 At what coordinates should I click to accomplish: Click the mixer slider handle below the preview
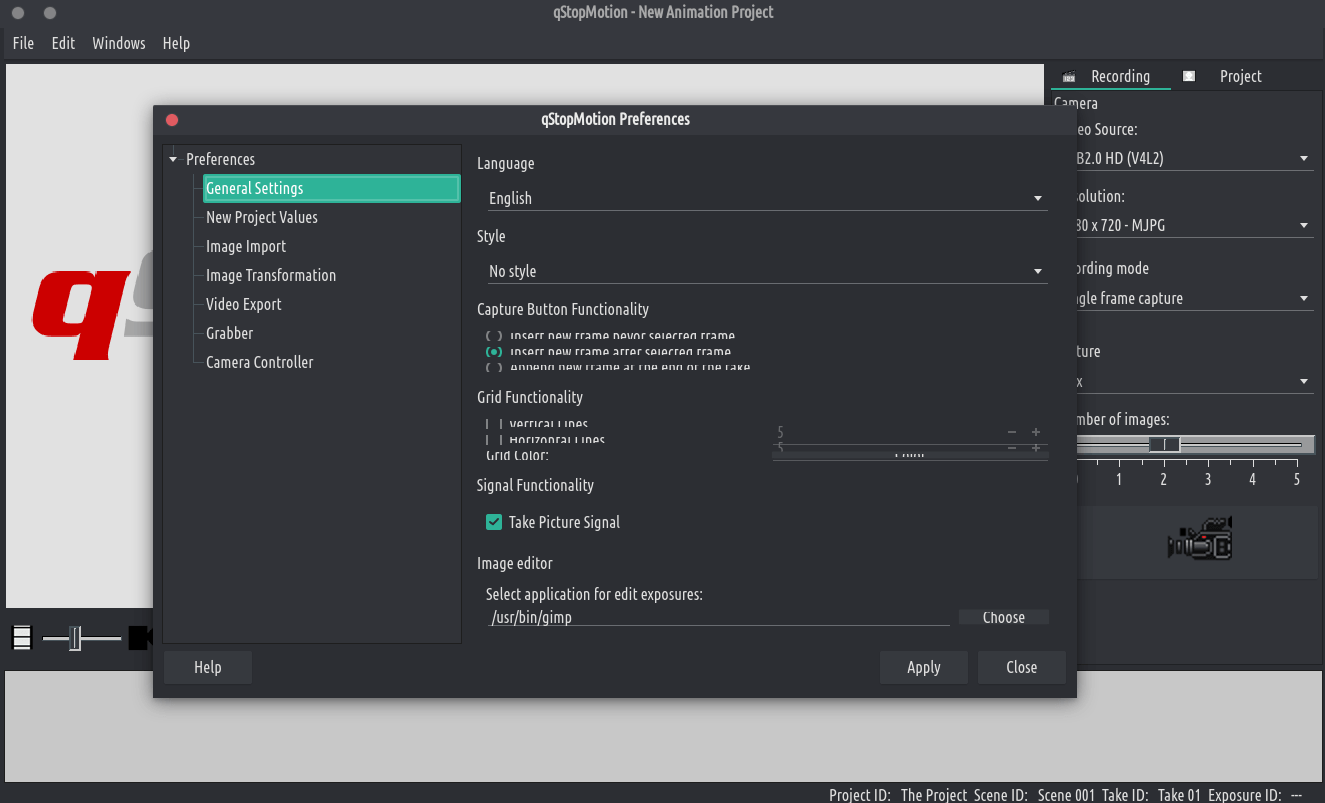(x=75, y=638)
